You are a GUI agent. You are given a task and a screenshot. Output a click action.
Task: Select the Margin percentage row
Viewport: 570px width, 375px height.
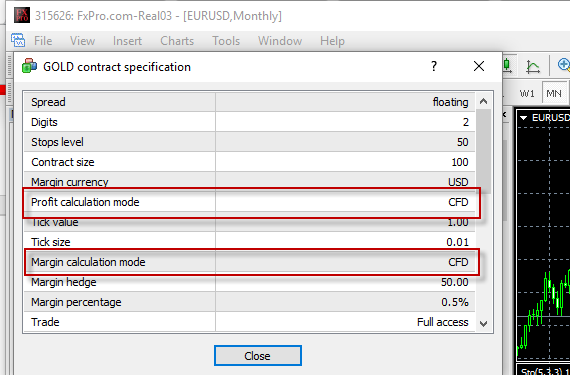[249, 302]
